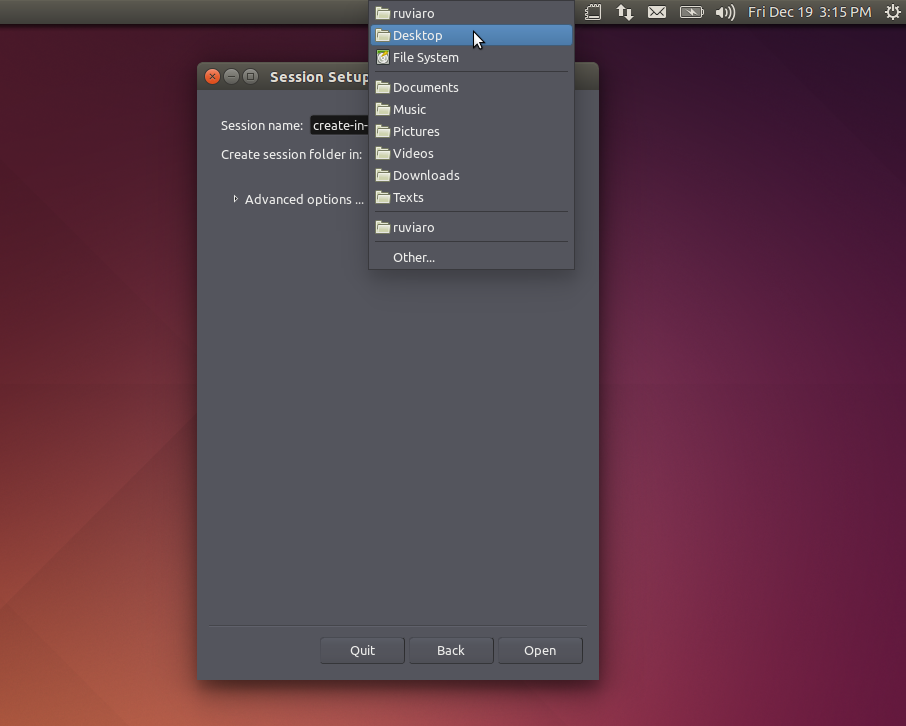This screenshot has height=726, width=906.
Task: Click the Music folder icon
Action: tap(382, 109)
